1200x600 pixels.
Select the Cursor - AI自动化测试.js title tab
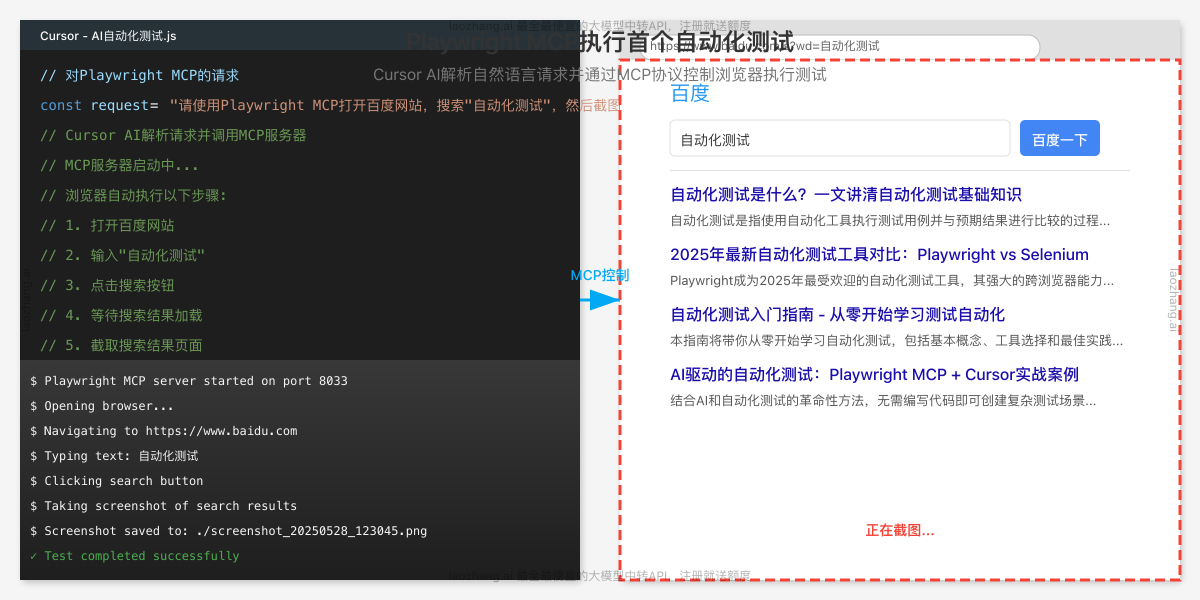pyautogui.click(x=108, y=36)
